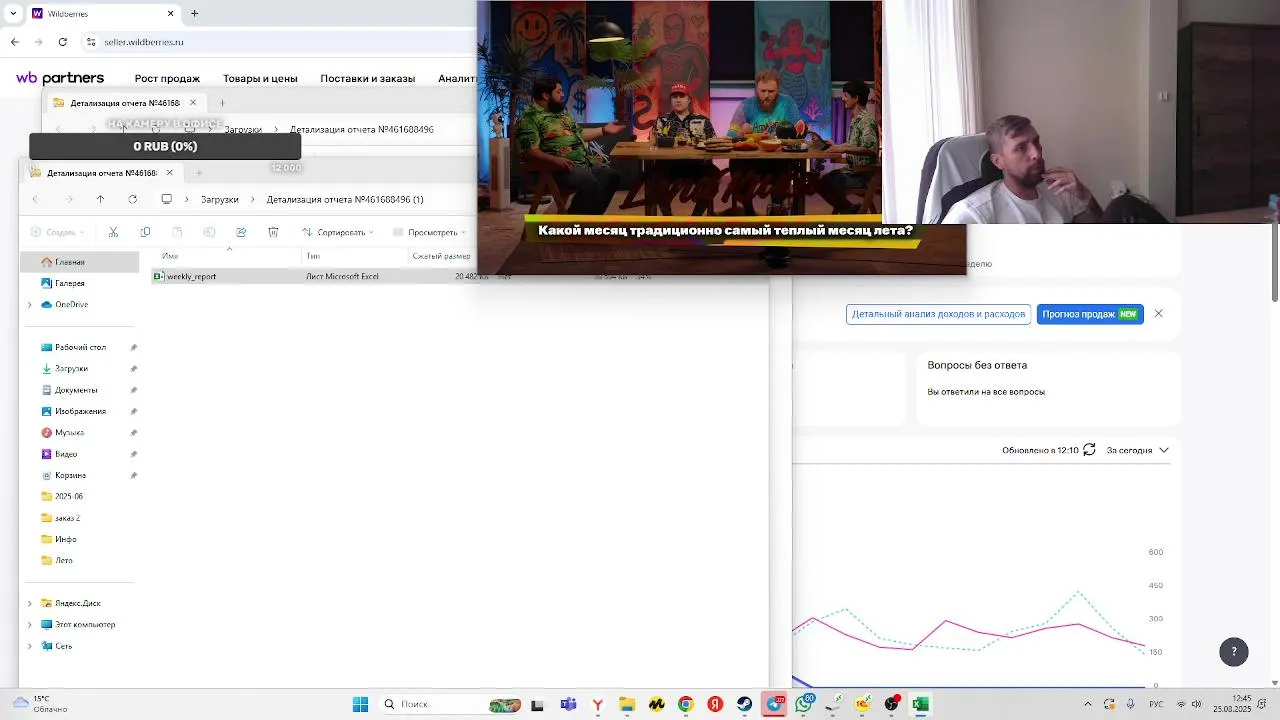1280x720 pixels.
Task: Sort by the Тип column header
Action: tap(313, 256)
